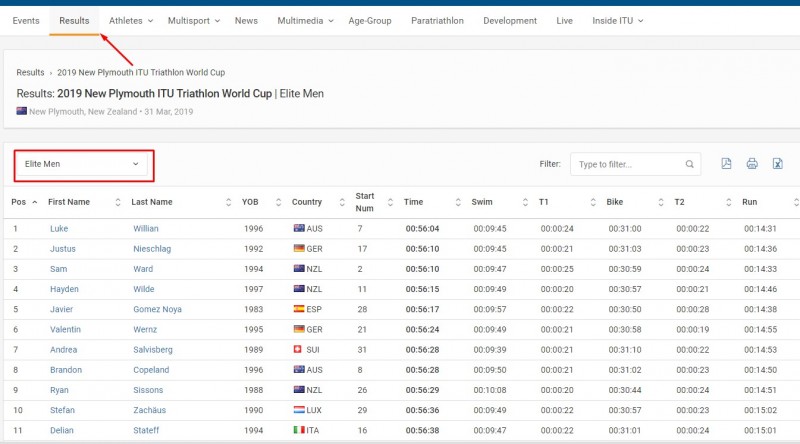Click the AUS flag in Luke Willian row
Image resolution: width=800 pixels, height=444 pixels.
[x=299, y=228]
